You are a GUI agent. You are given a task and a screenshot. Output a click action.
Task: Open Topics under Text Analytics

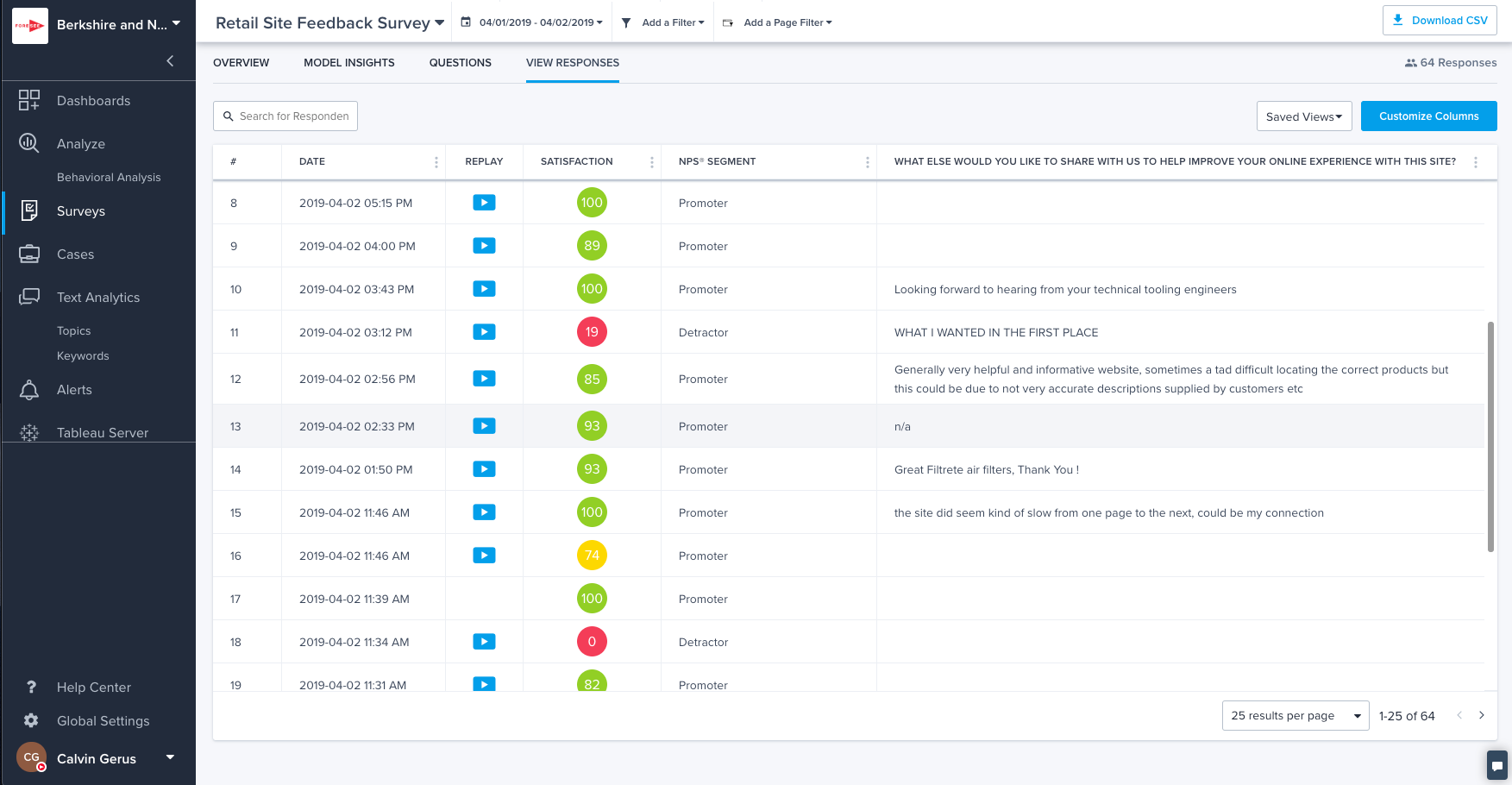[x=73, y=330]
